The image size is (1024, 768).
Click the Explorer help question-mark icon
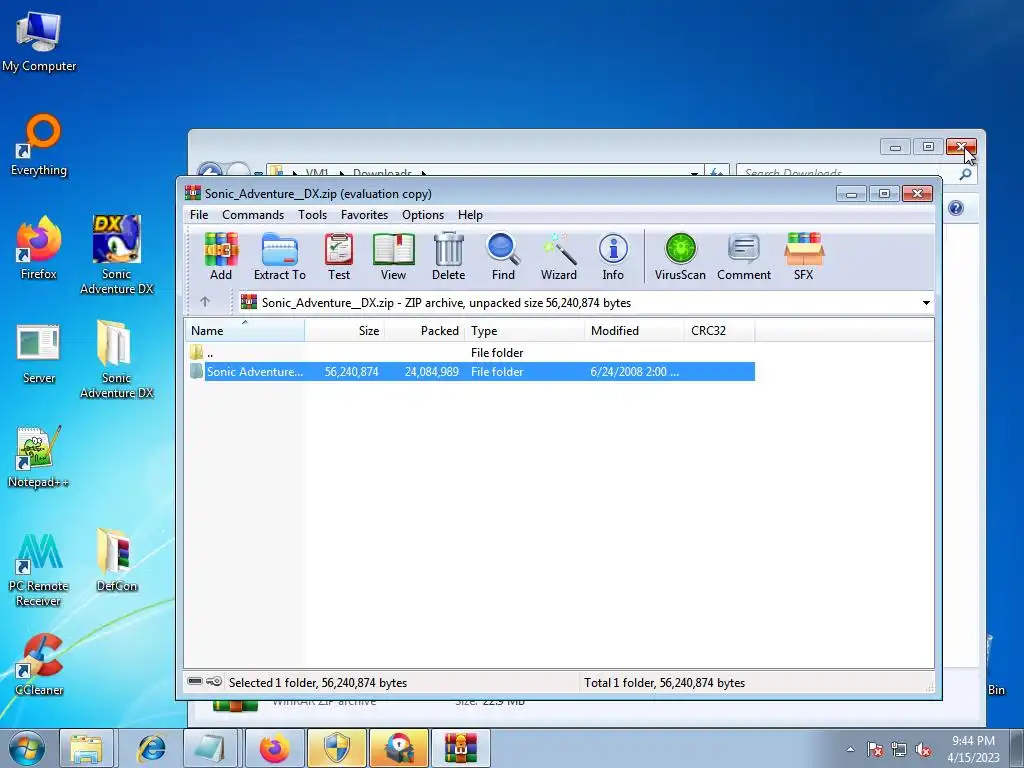tap(955, 208)
